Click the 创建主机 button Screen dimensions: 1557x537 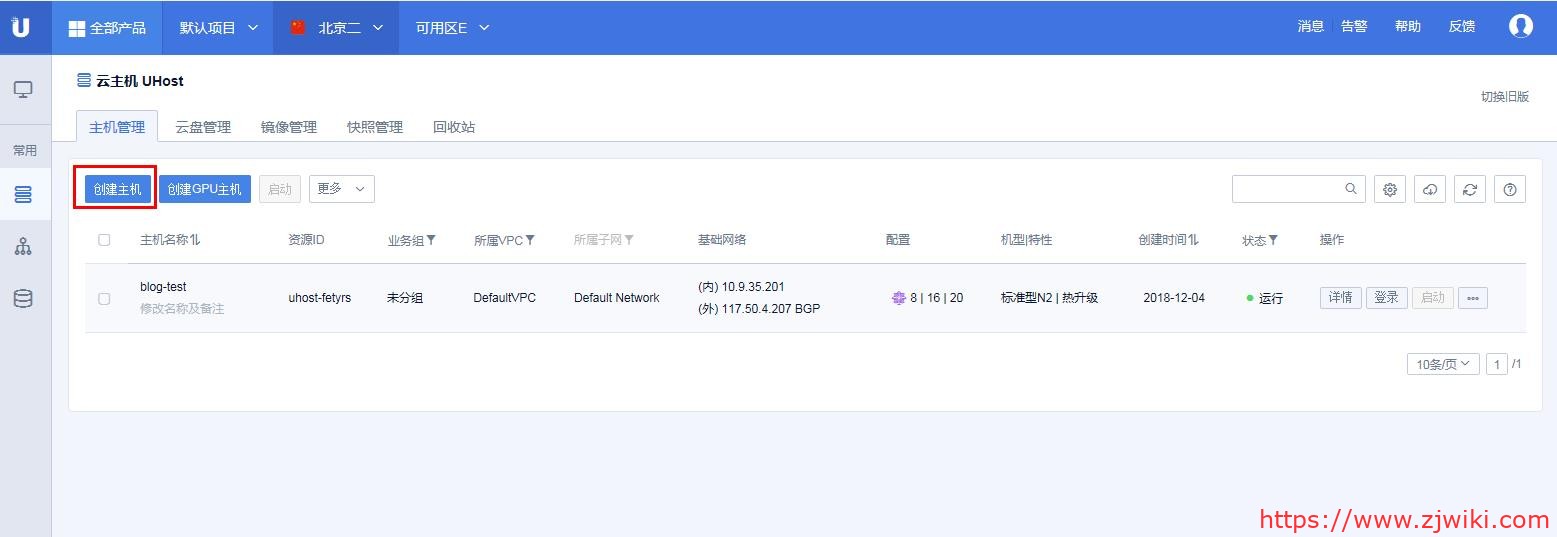117,189
